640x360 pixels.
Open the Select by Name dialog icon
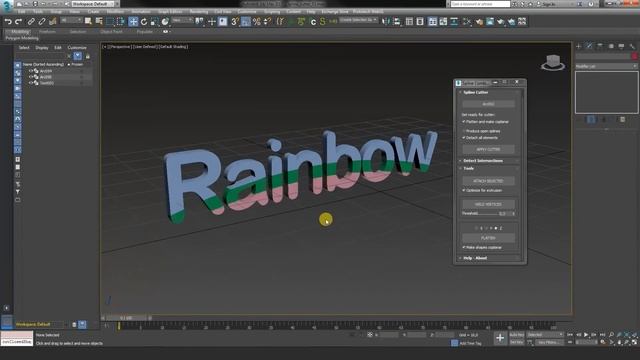99,22
